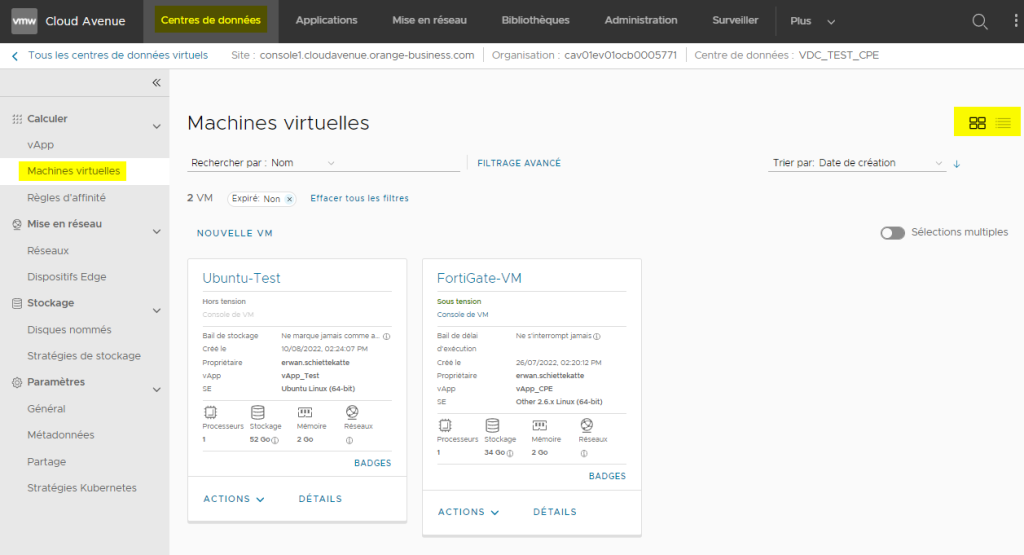This screenshot has width=1024, height=555.
Task: Select Disques nommés in sidebar
Action: (x=69, y=330)
